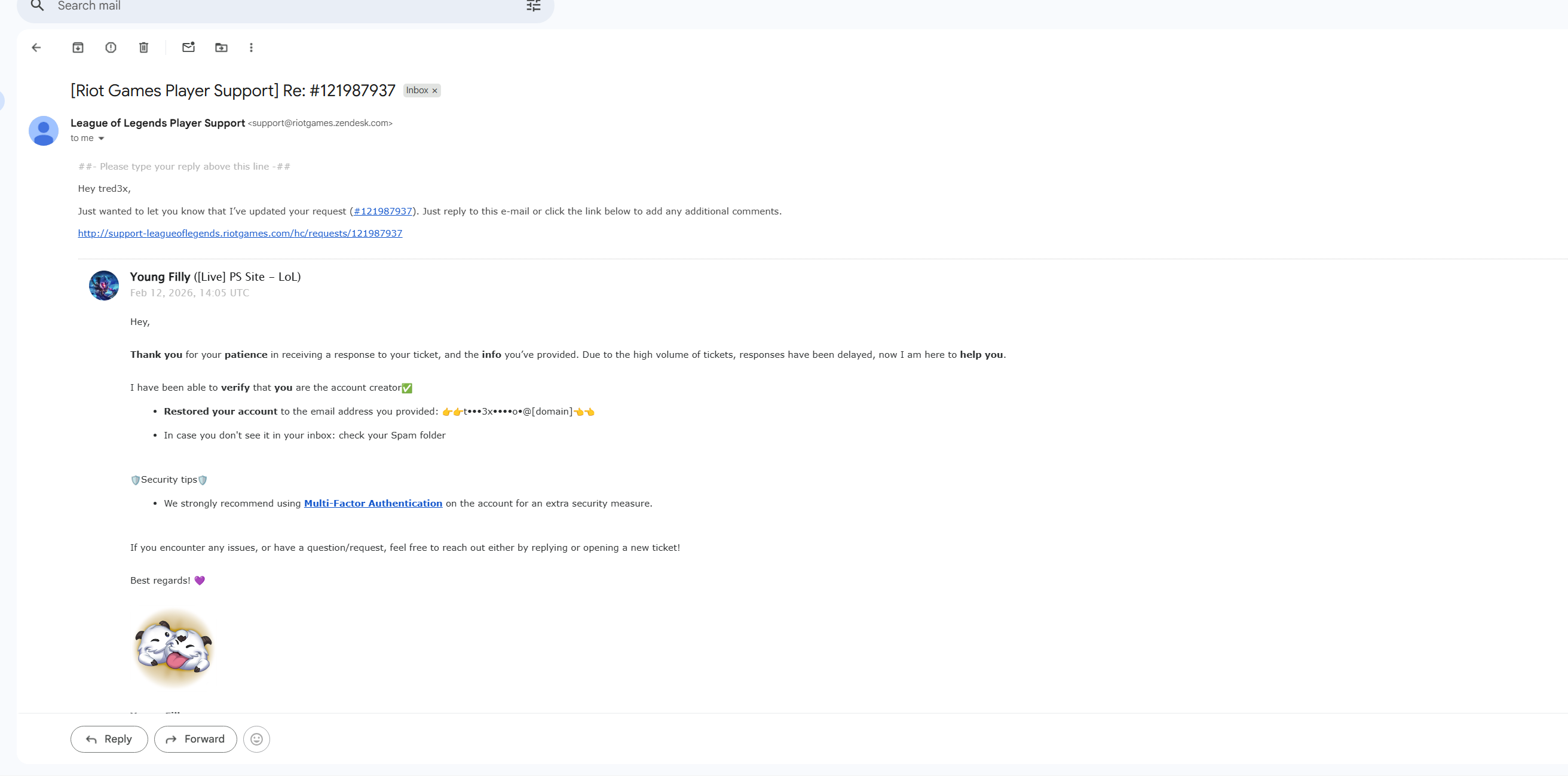Open the #121987937 ticket link
Screen dimensions: 1568x776
(x=384, y=211)
